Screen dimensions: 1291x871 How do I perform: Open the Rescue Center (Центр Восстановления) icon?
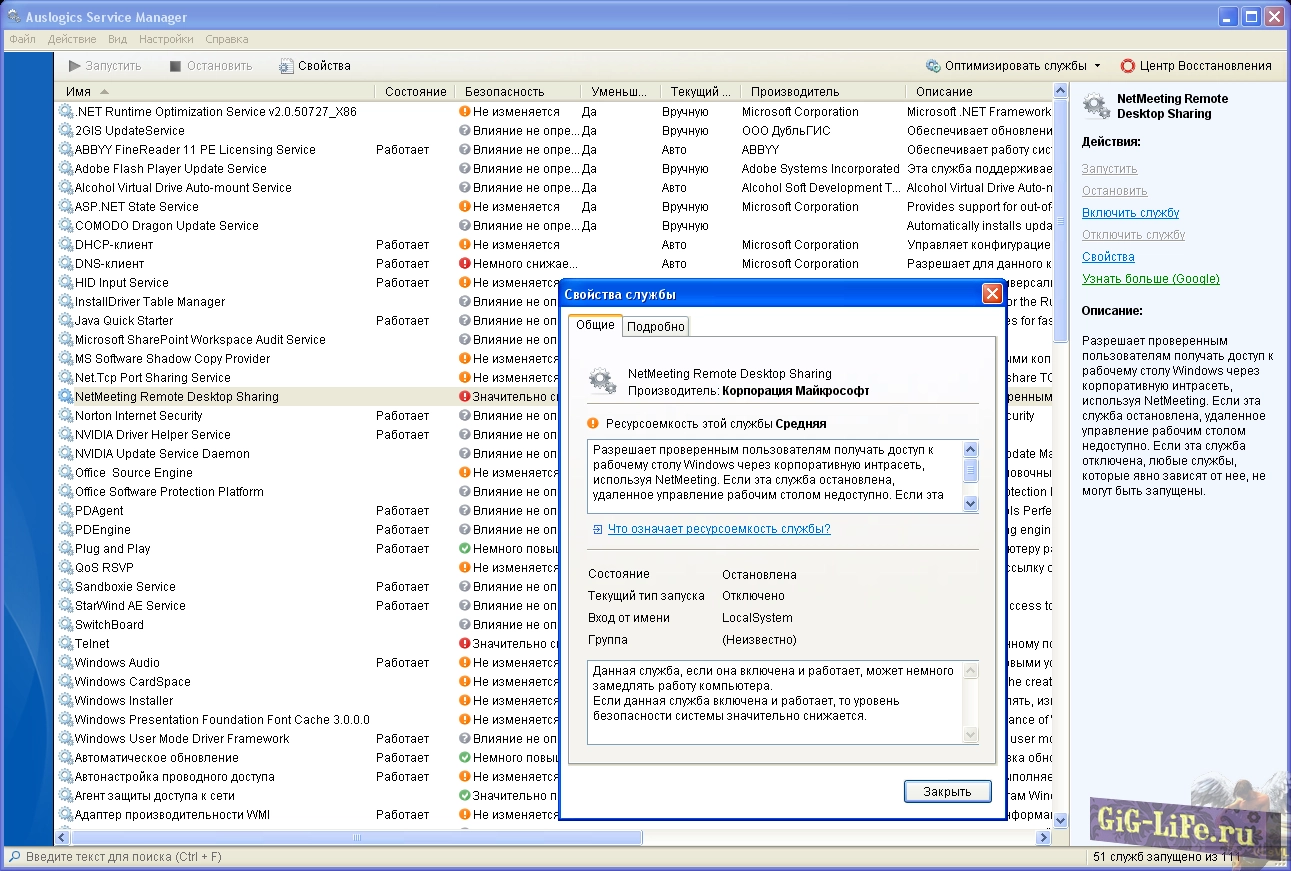pyautogui.click(x=1128, y=66)
